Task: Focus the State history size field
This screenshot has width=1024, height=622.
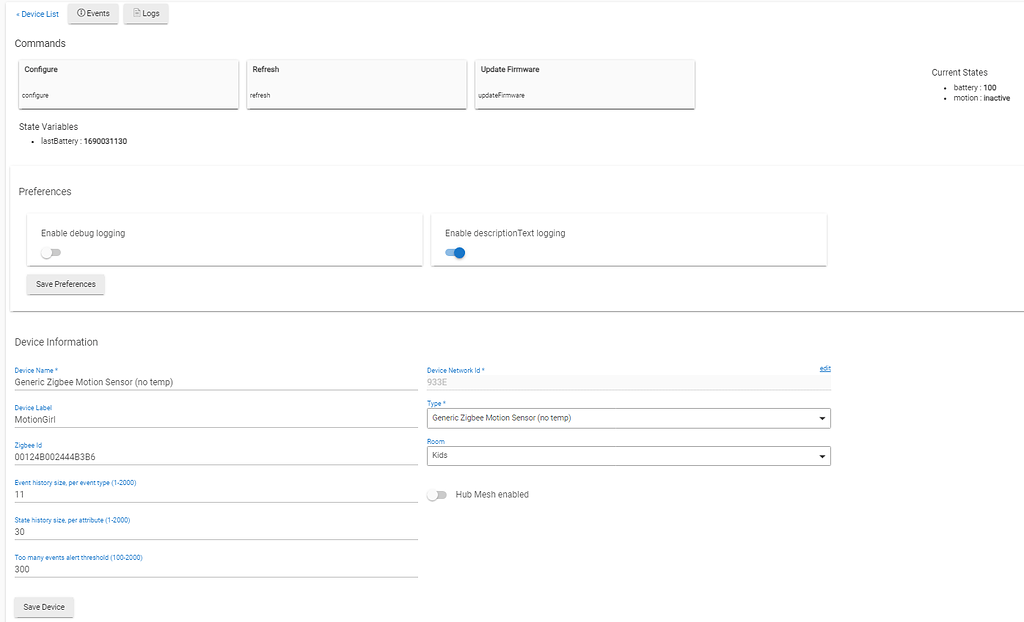Action: (x=215, y=532)
